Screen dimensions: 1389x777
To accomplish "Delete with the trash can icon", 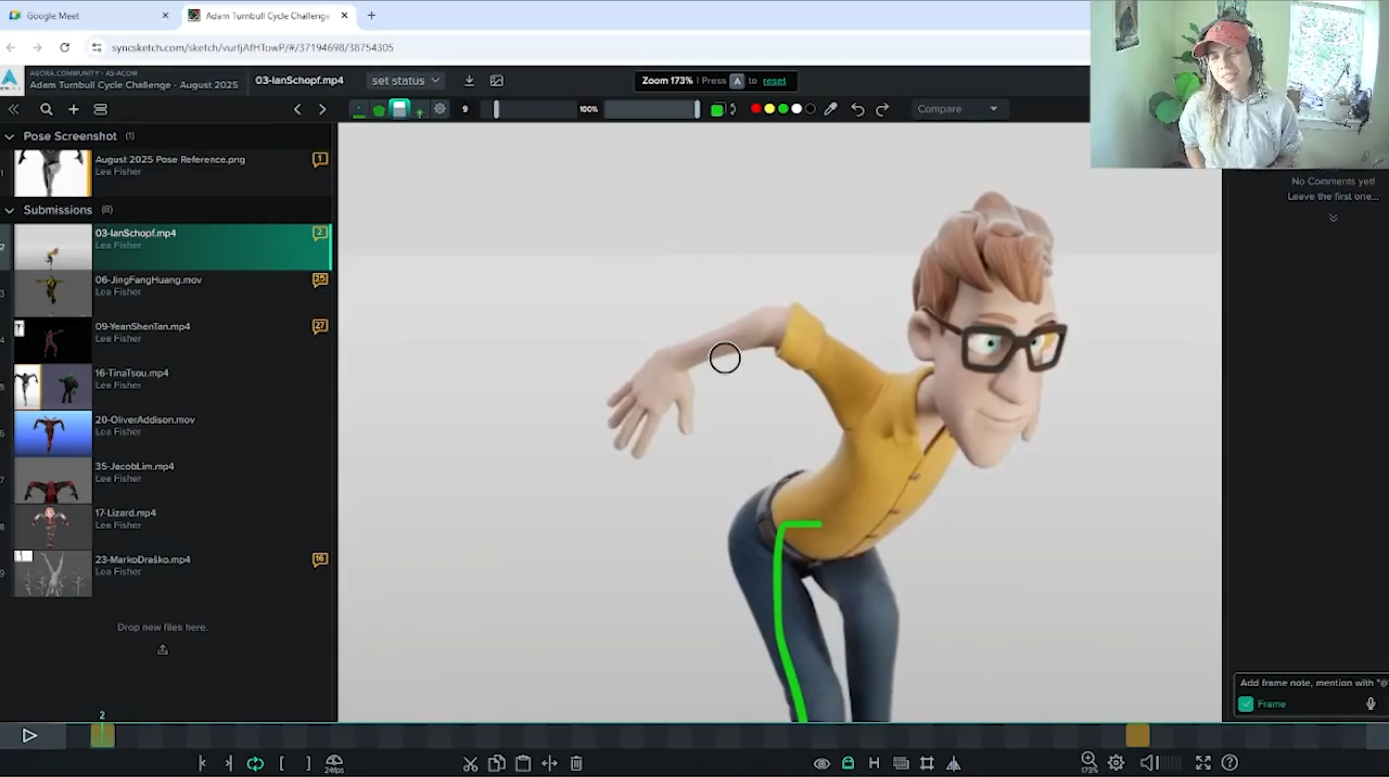I will coord(576,764).
